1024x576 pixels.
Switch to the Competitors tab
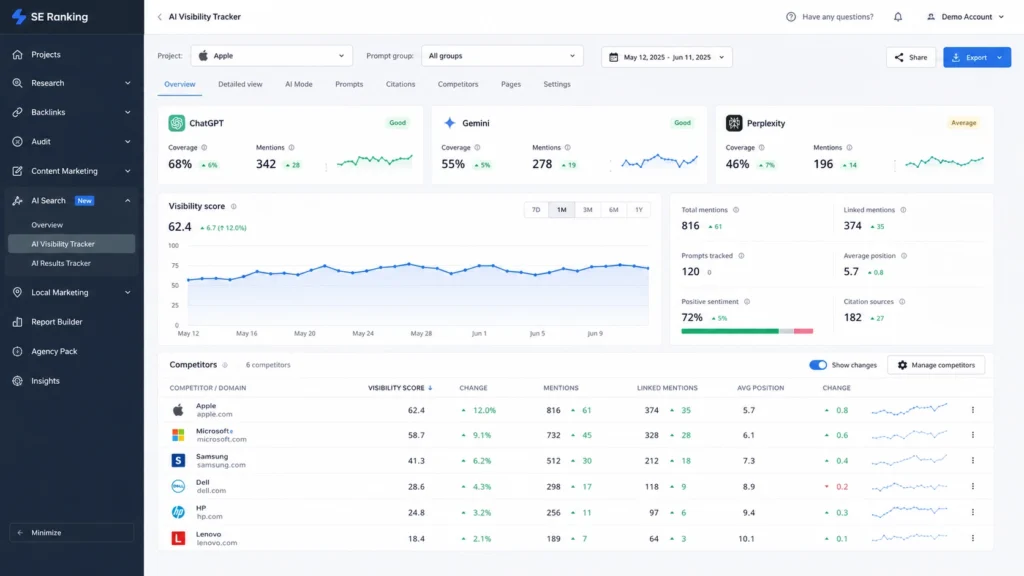(x=458, y=84)
